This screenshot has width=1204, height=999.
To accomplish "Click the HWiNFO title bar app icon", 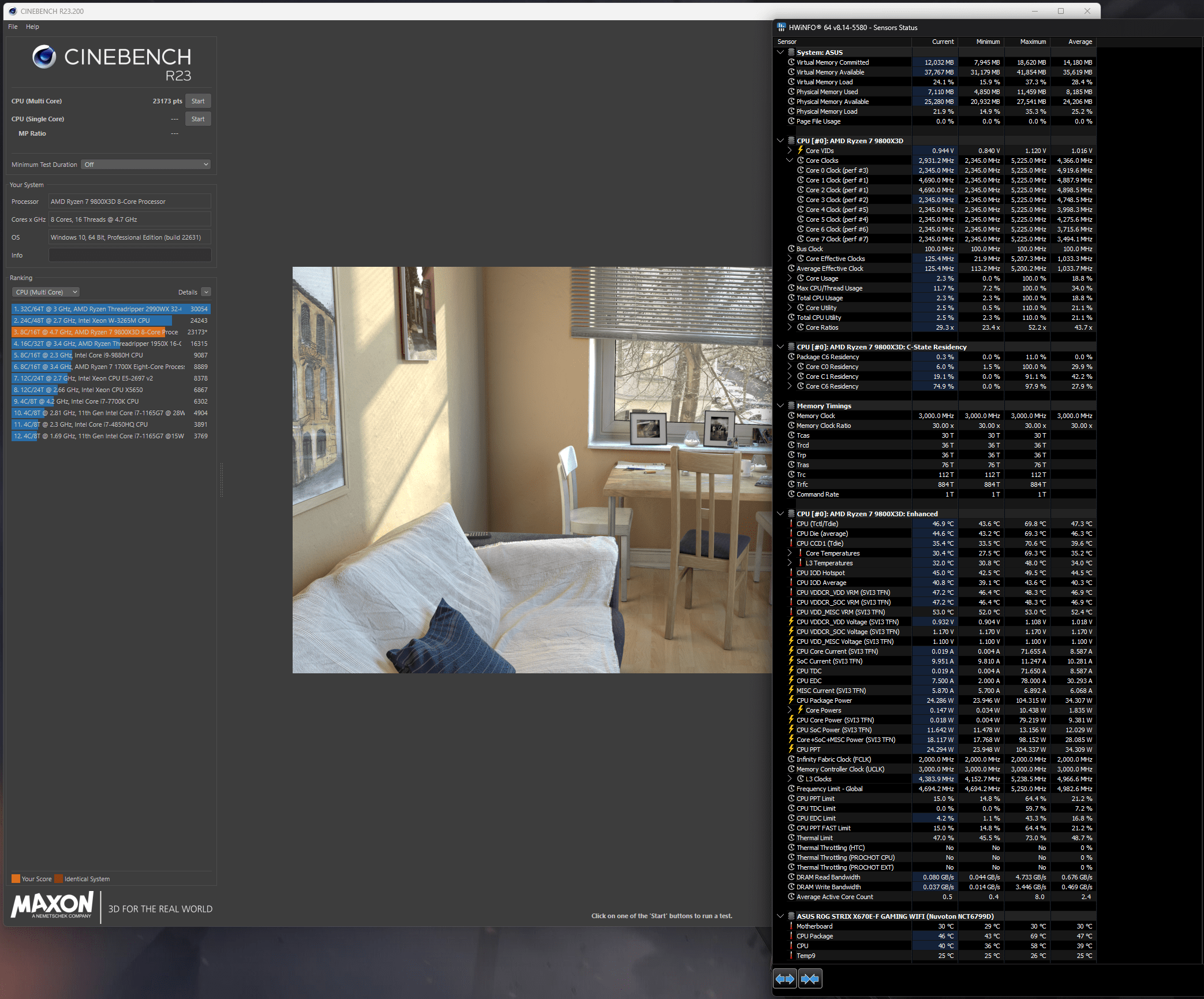I will pyautogui.click(x=782, y=27).
